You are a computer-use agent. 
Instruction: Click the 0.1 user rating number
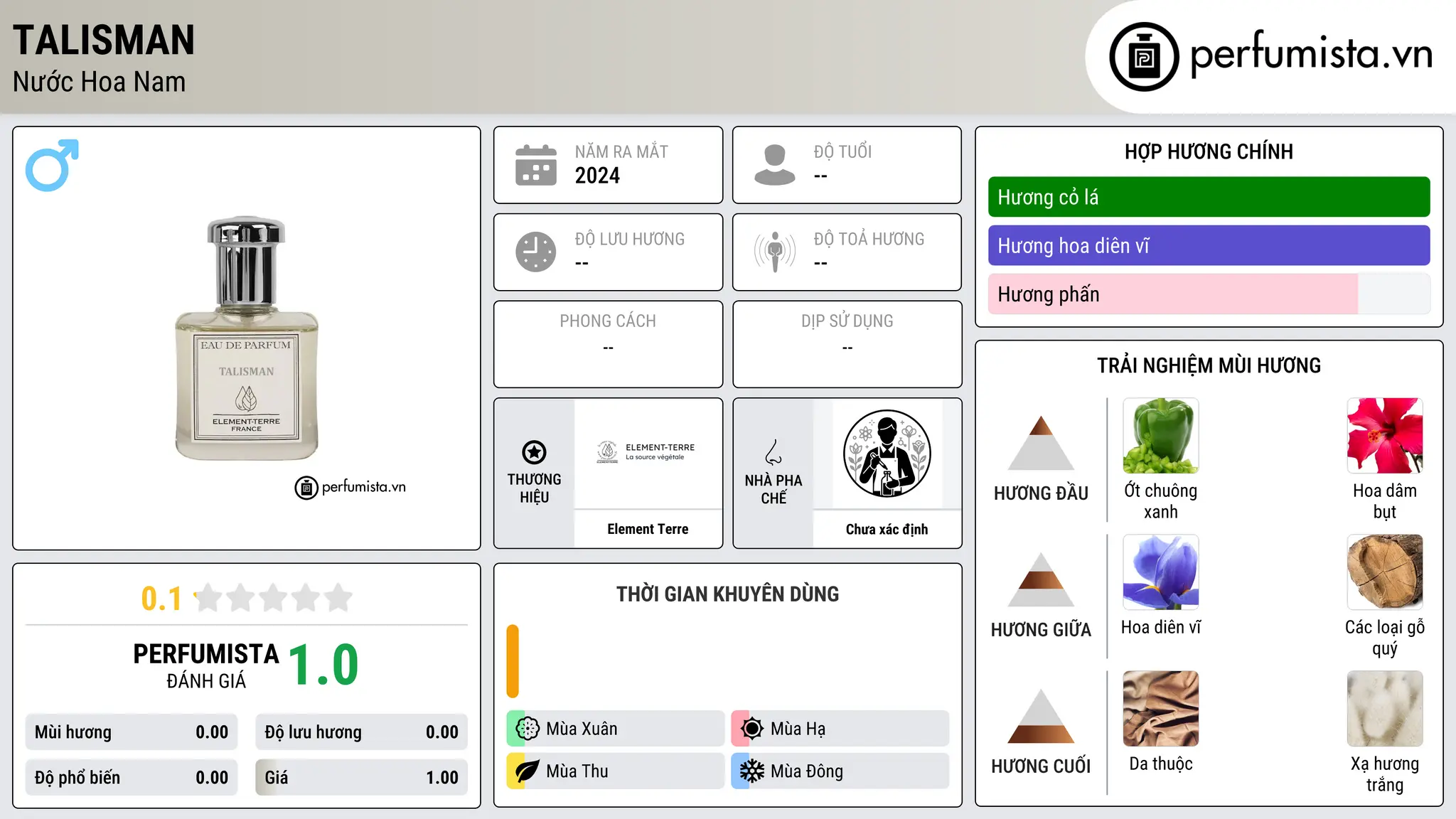tap(162, 599)
